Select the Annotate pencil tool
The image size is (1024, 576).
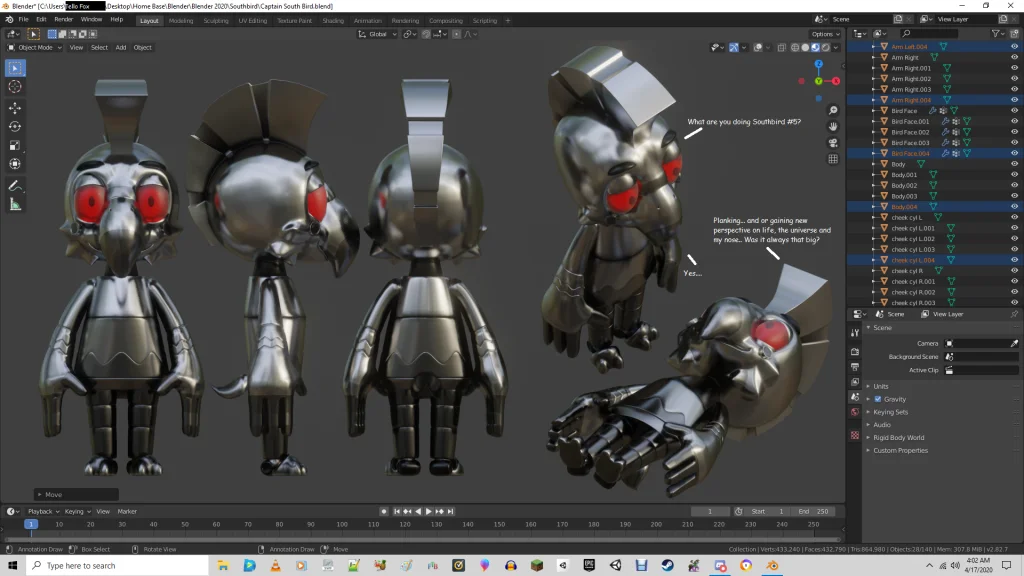[x=15, y=186]
